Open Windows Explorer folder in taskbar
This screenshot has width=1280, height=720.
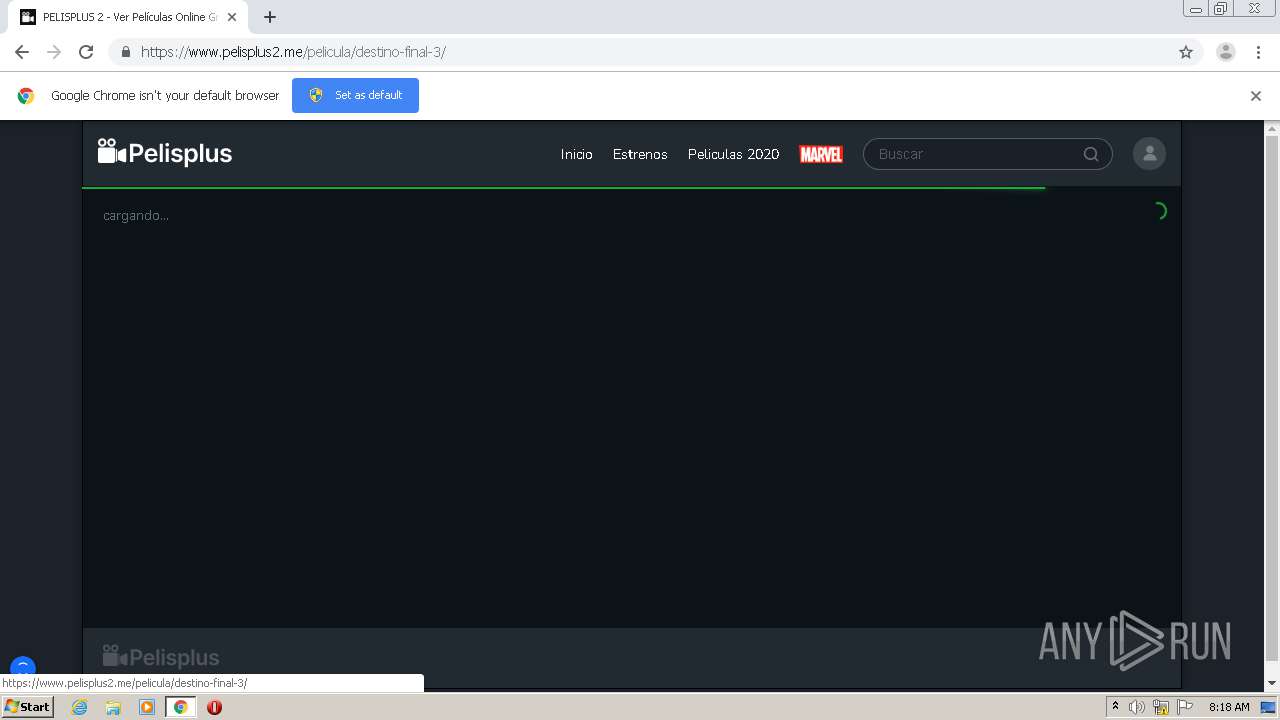[x=113, y=707]
